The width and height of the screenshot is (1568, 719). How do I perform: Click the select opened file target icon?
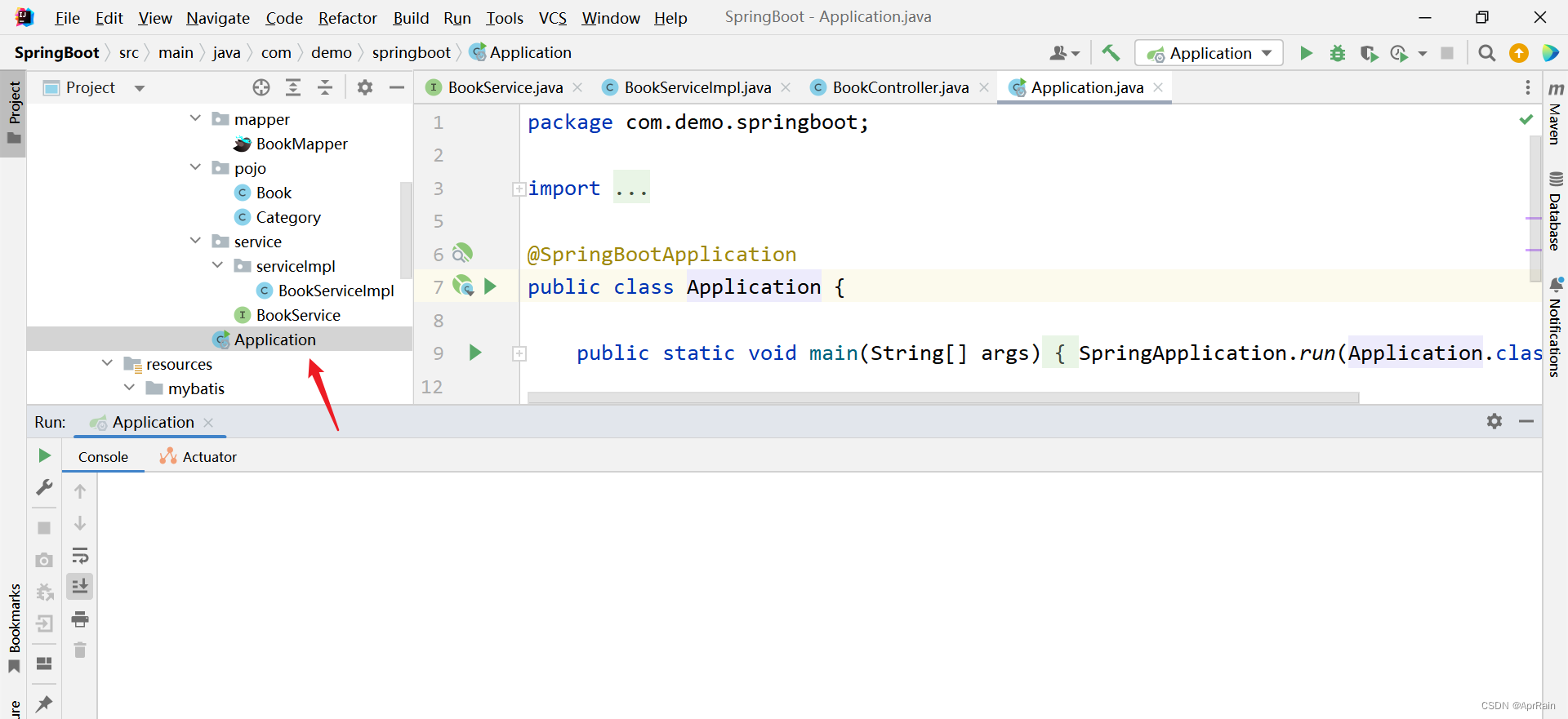(261, 87)
